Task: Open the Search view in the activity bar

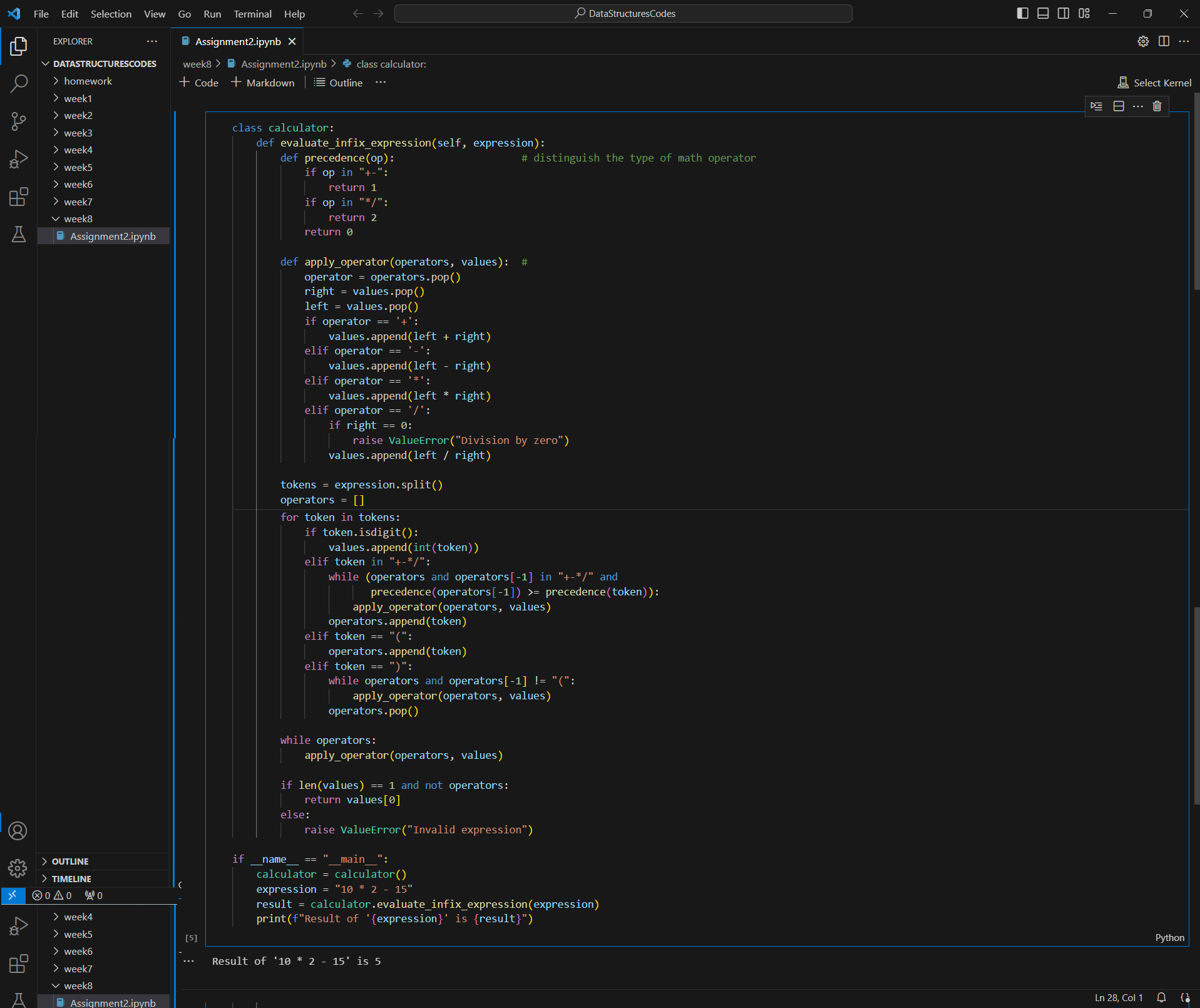Action: (x=19, y=83)
